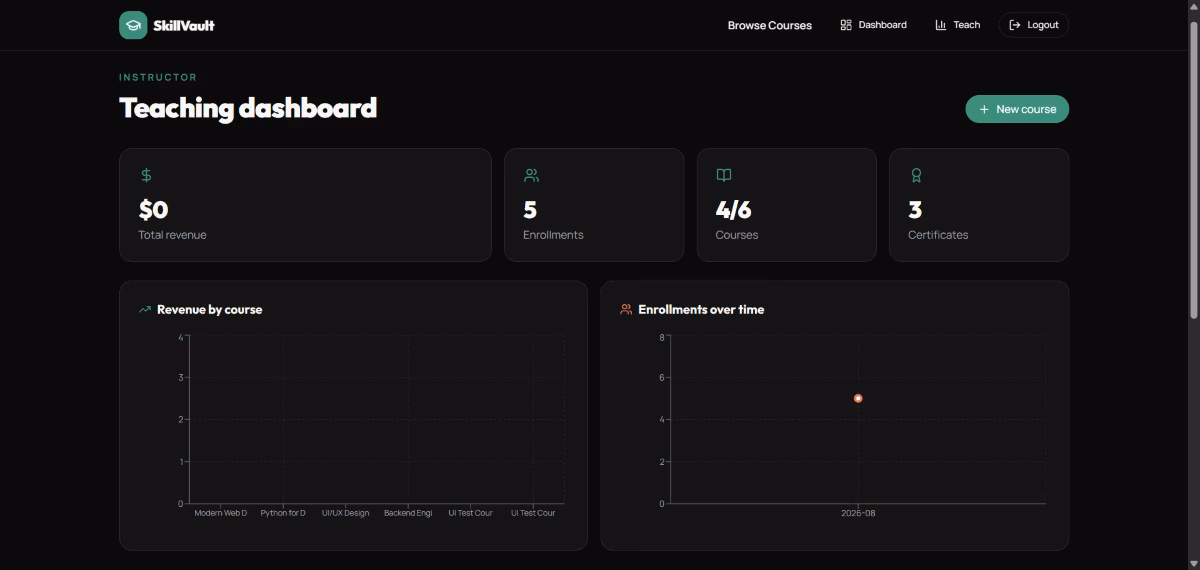Click the Courses card label

click(x=737, y=235)
